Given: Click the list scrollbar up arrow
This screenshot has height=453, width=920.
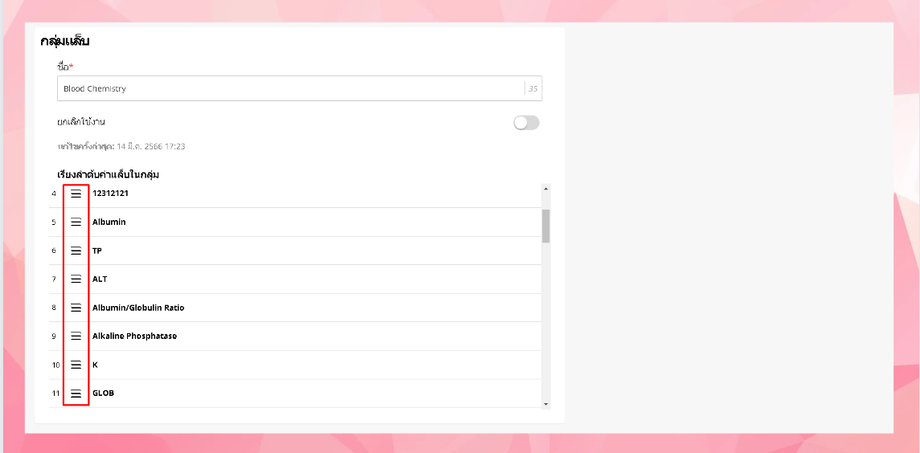Looking at the screenshot, I should point(546,190).
